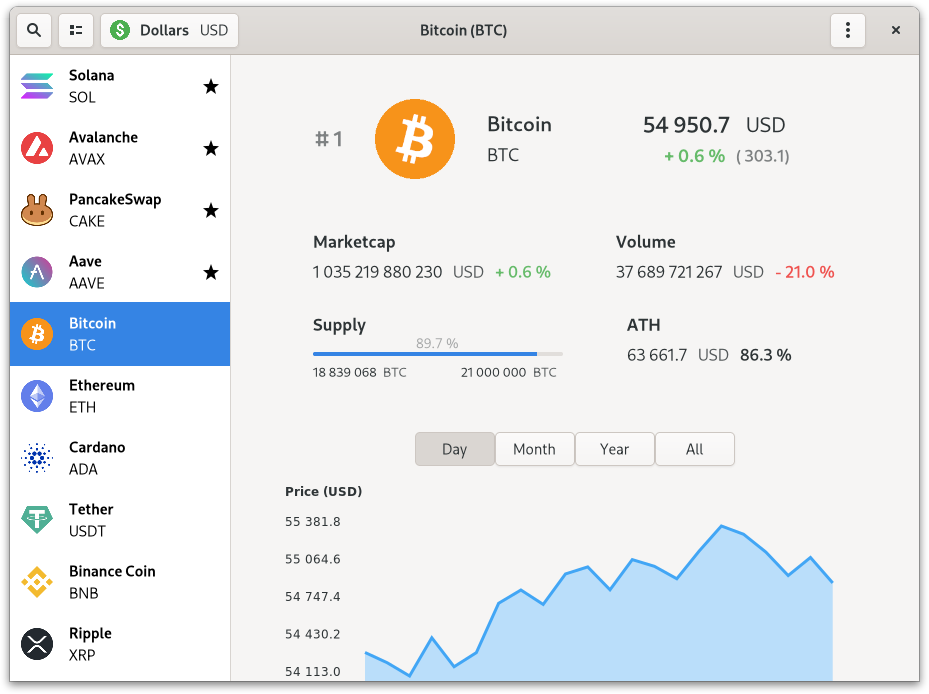929x694 pixels.
Task: Click the marketcap value 1 035 219 880 230
Action: point(377,272)
